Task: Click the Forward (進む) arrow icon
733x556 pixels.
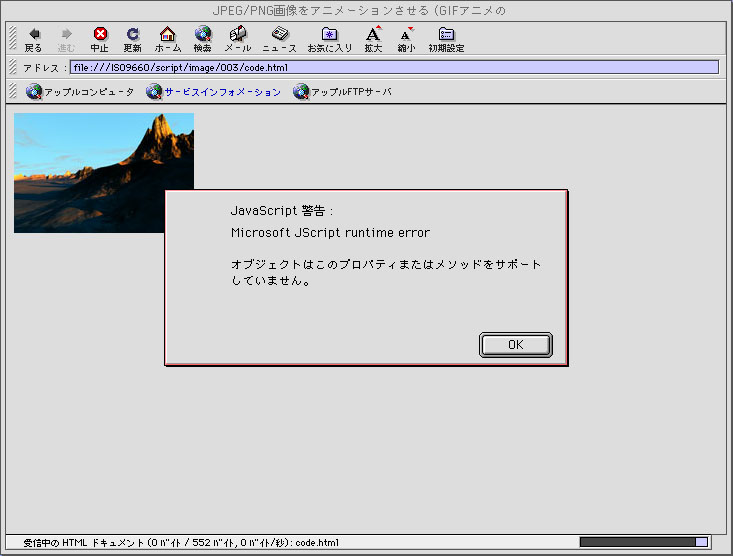Action: pos(66,34)
